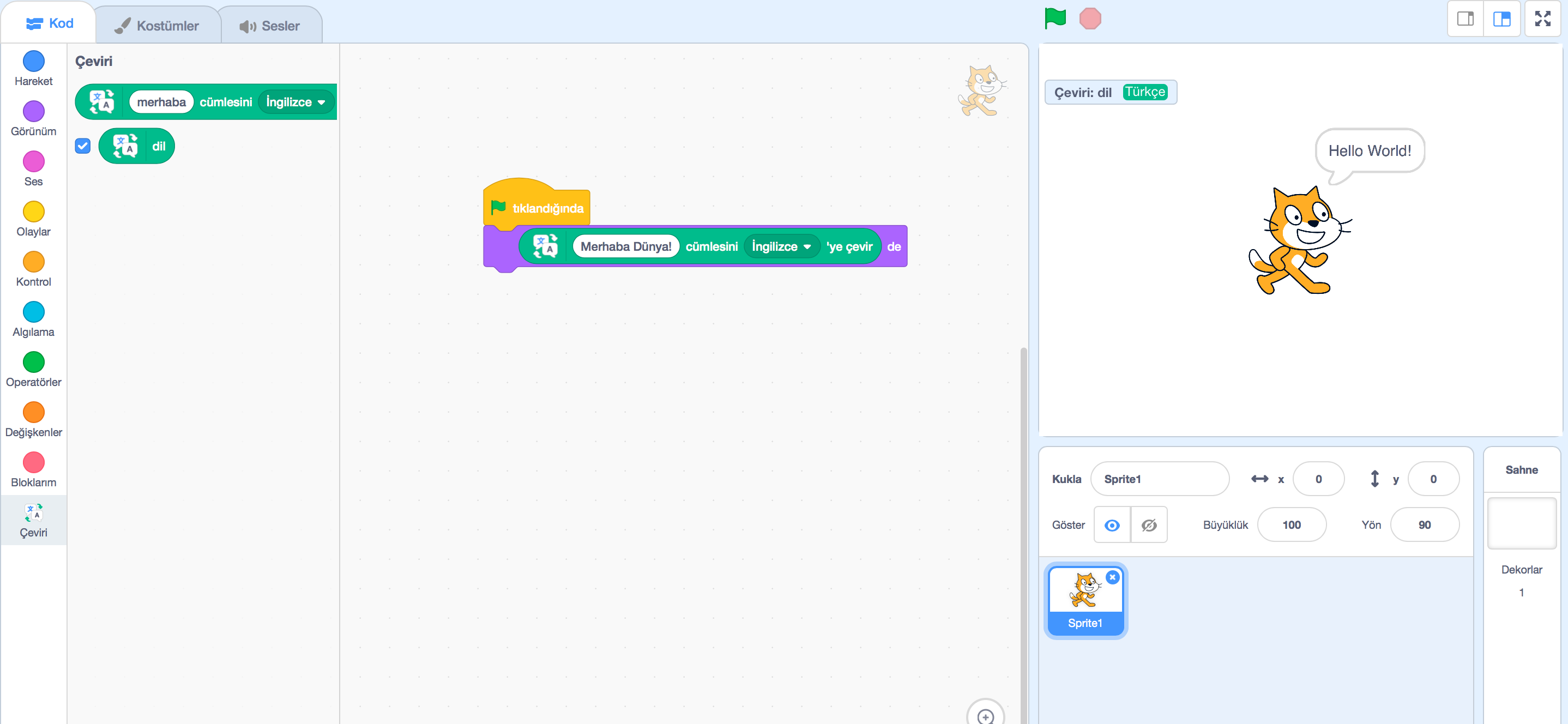Viewport: 1568px width, 724px height.
Task: Edit the Yön direction field
Action: (1425, 525)
